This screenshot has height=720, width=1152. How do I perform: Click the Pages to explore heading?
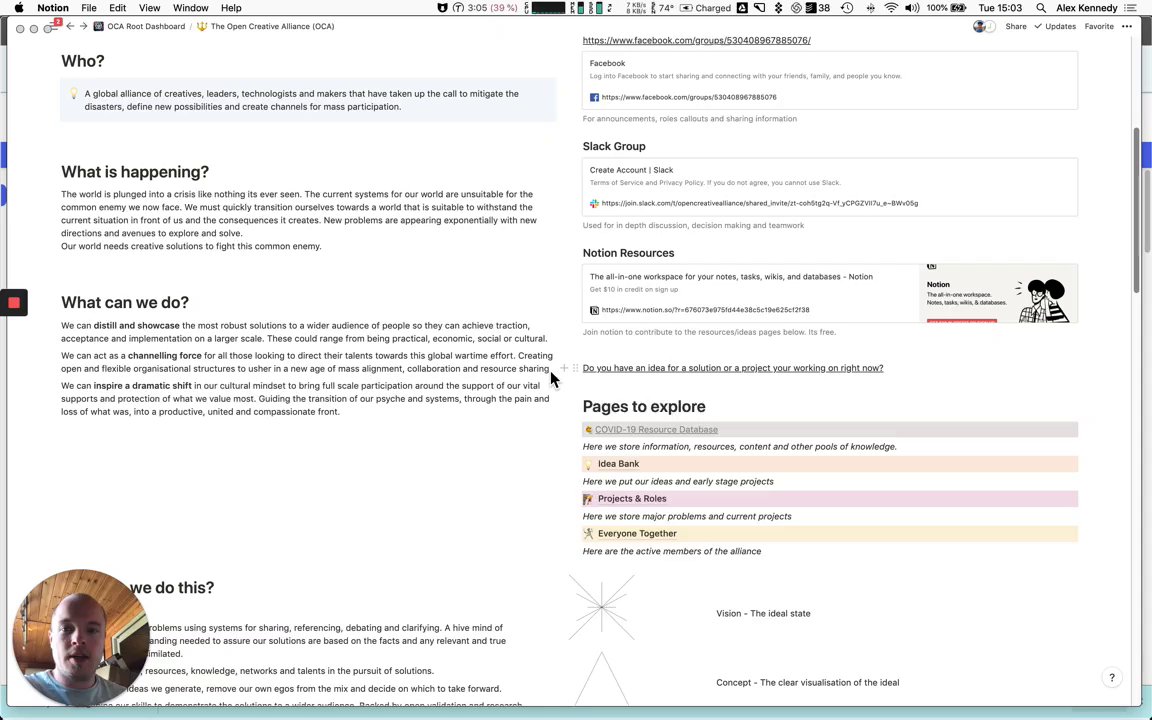[644, 406]
